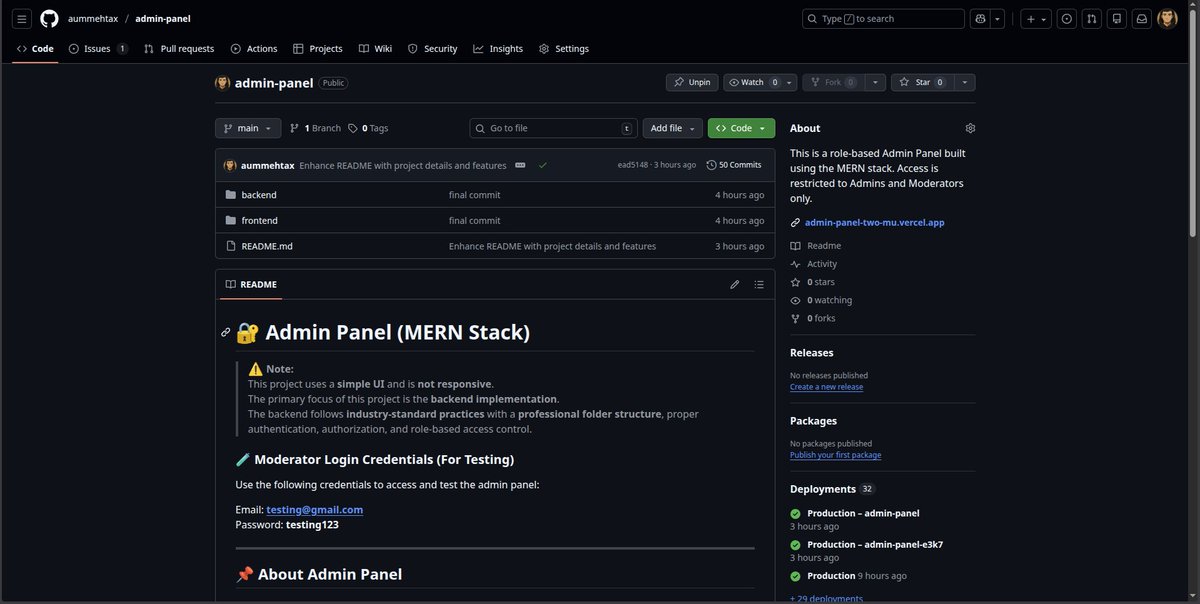Open the 0 Tags link
Screen dimensions: 1200x604
coord(368,128)
